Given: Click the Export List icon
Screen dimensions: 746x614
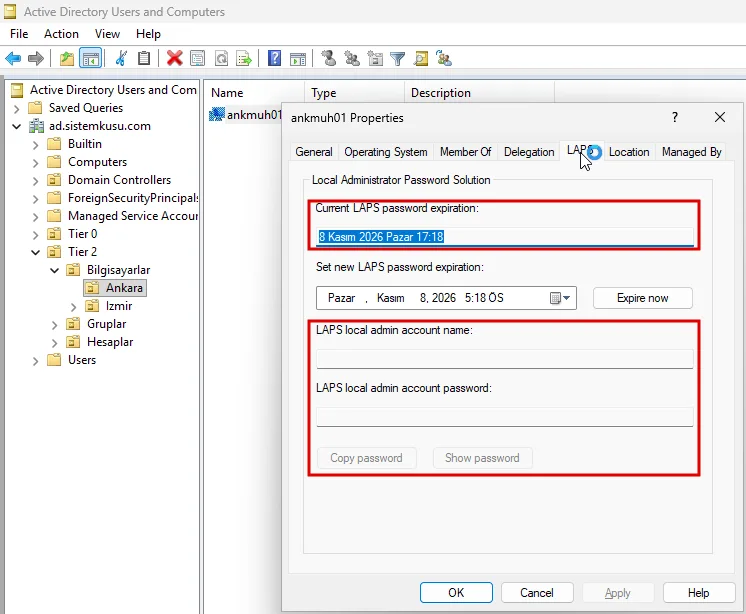Looking at the screenshot, I should [x=244, y=58].
